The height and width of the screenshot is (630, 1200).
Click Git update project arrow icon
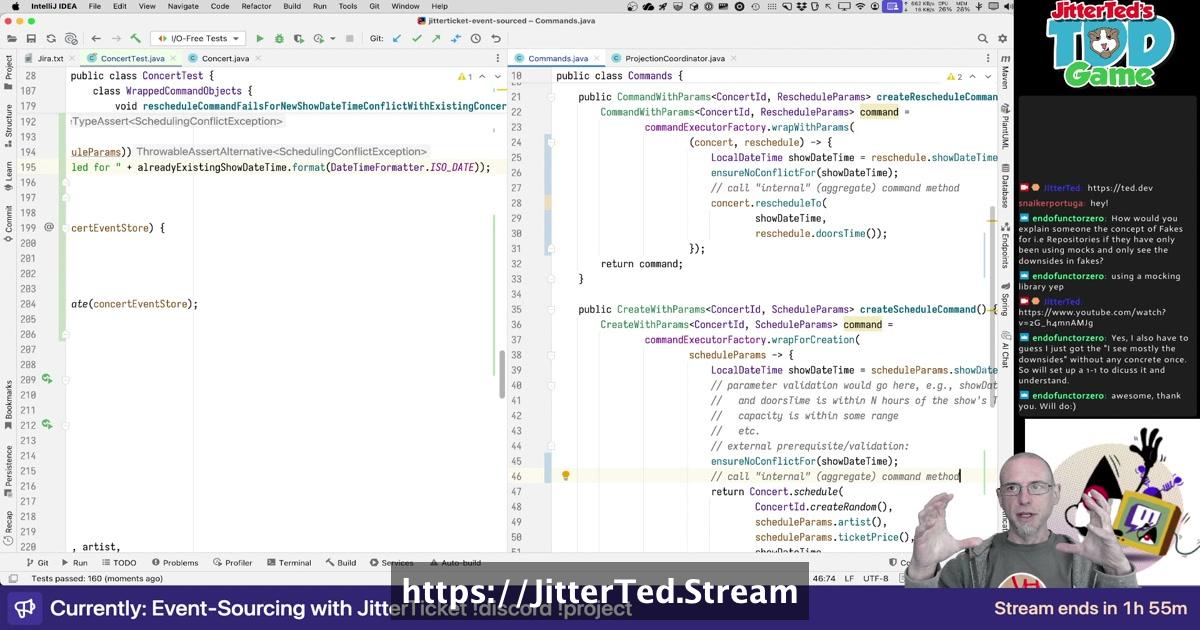tap(397, 39)
